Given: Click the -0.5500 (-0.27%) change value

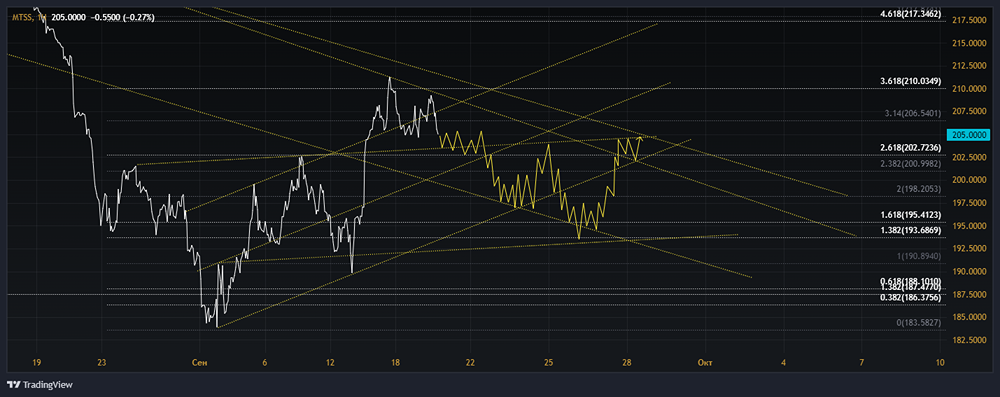Looking at the screenshot, I should (121, 18).
